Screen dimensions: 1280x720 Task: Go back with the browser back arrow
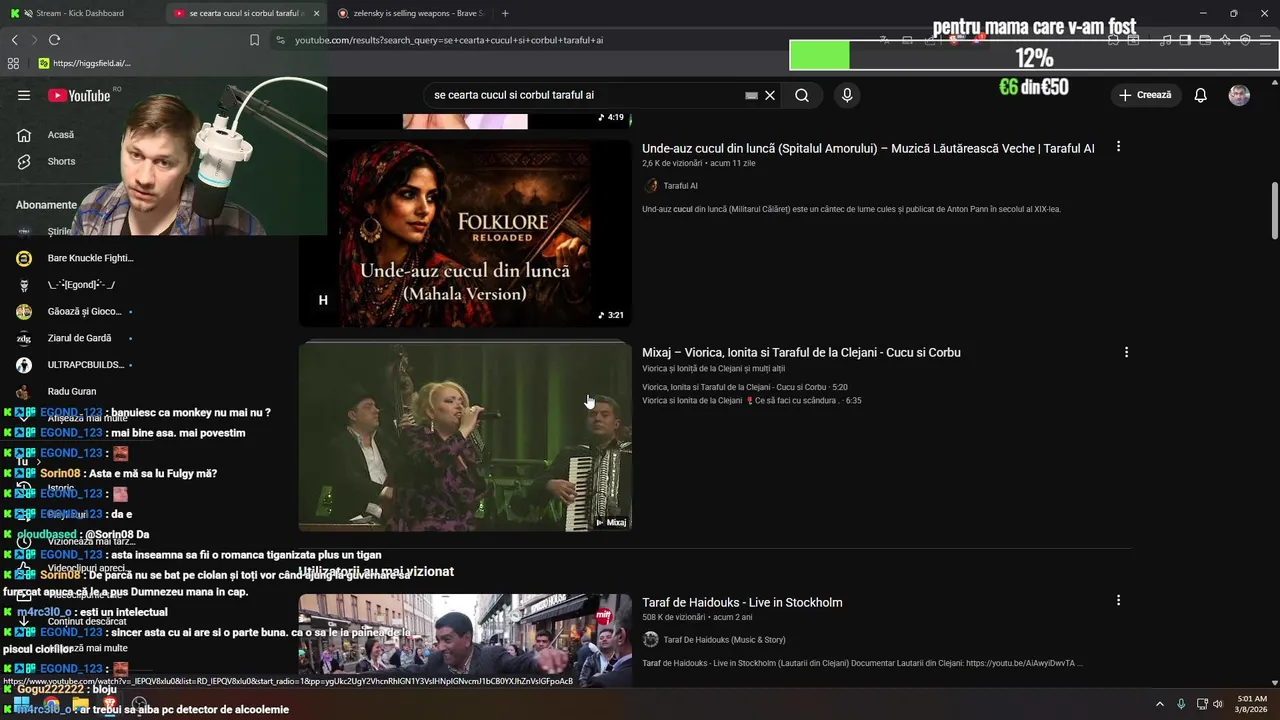pos(15,40)
